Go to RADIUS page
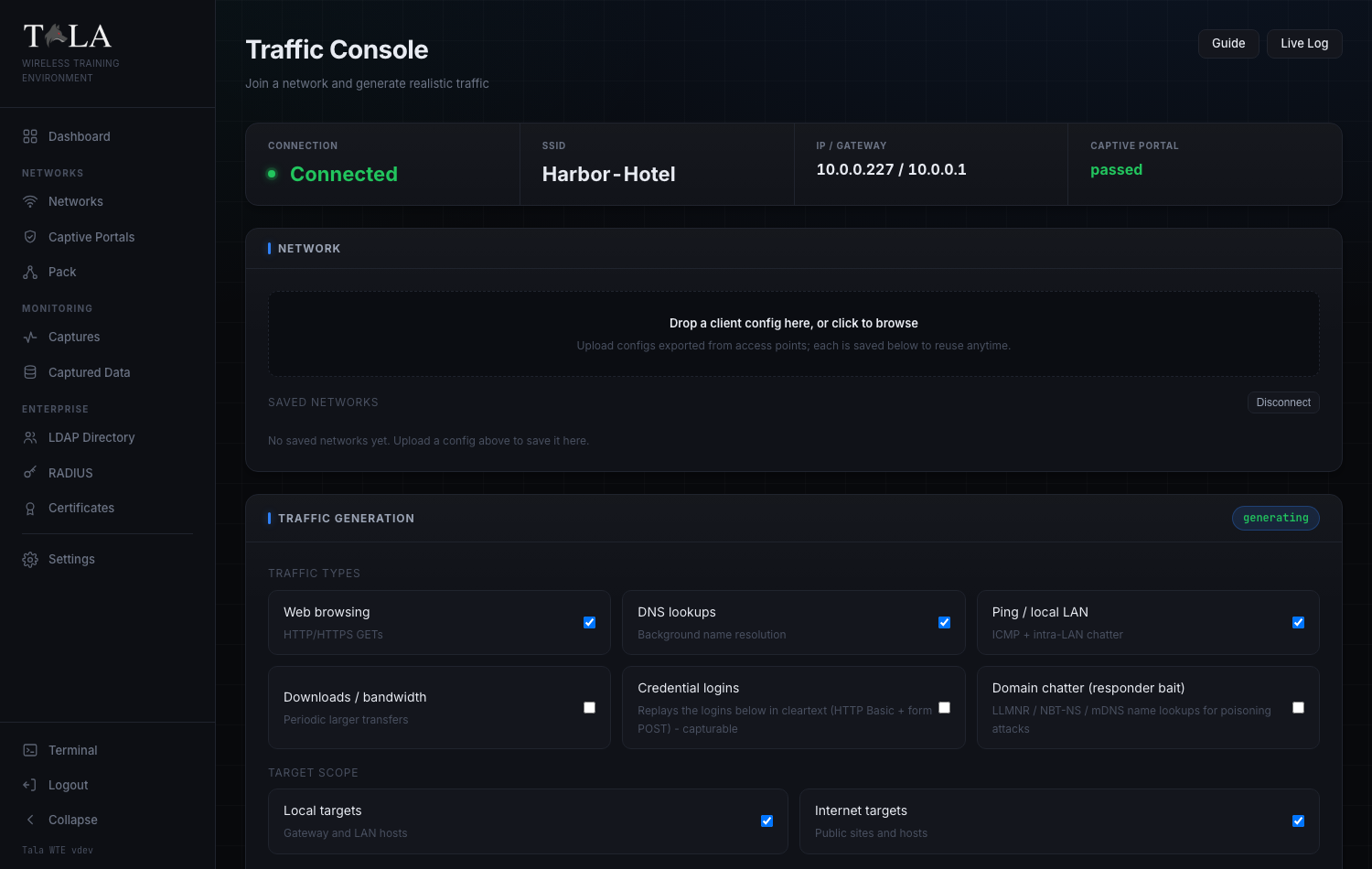This screenshot has width=1372, height=869. tap(107, 473)
